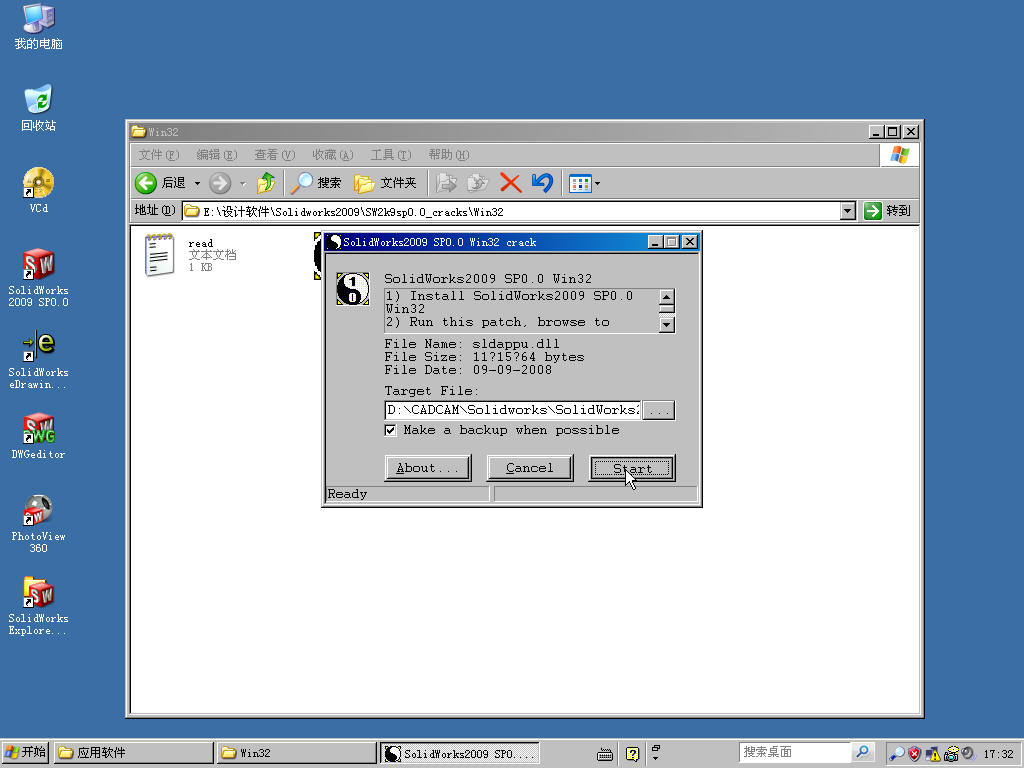
Task: Switch to Win32 taskbar window
Action: [x=296, y=752]
